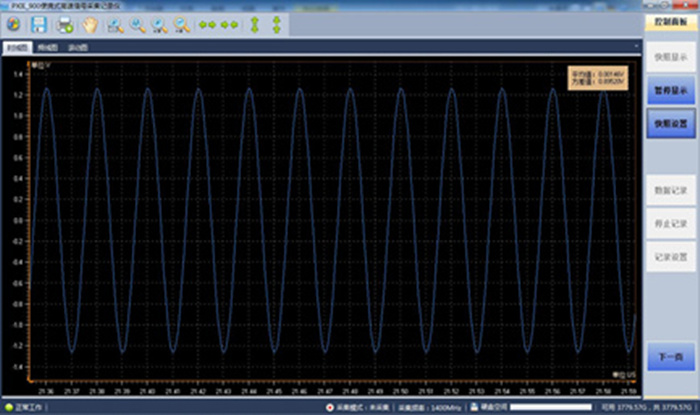
Task: Select the hand pan tool
Action: coord(89,24)
